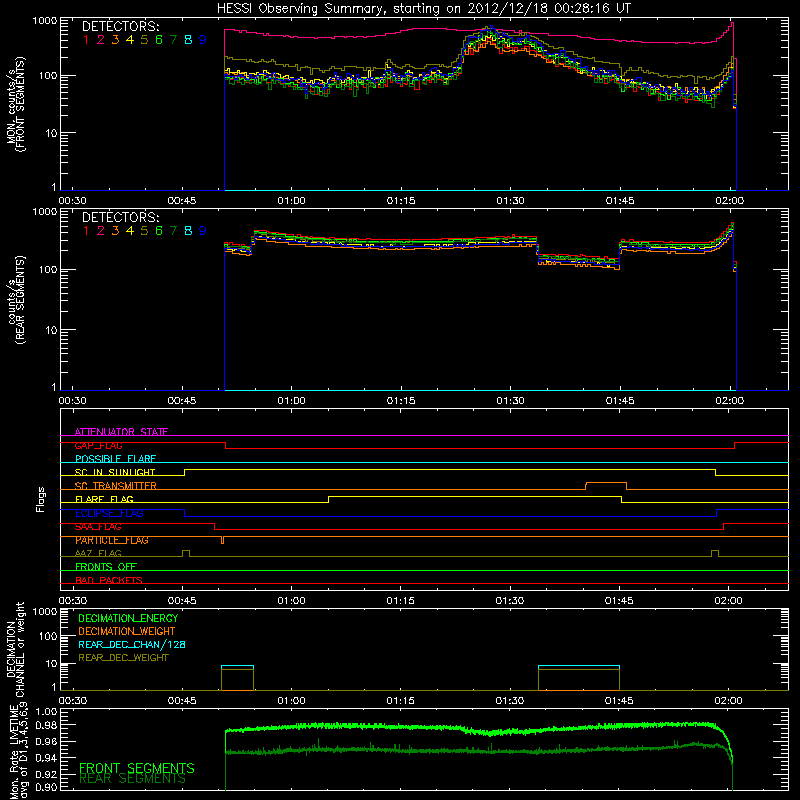Click the ATTENUATOR_STATE flag label

click(121, 432)
